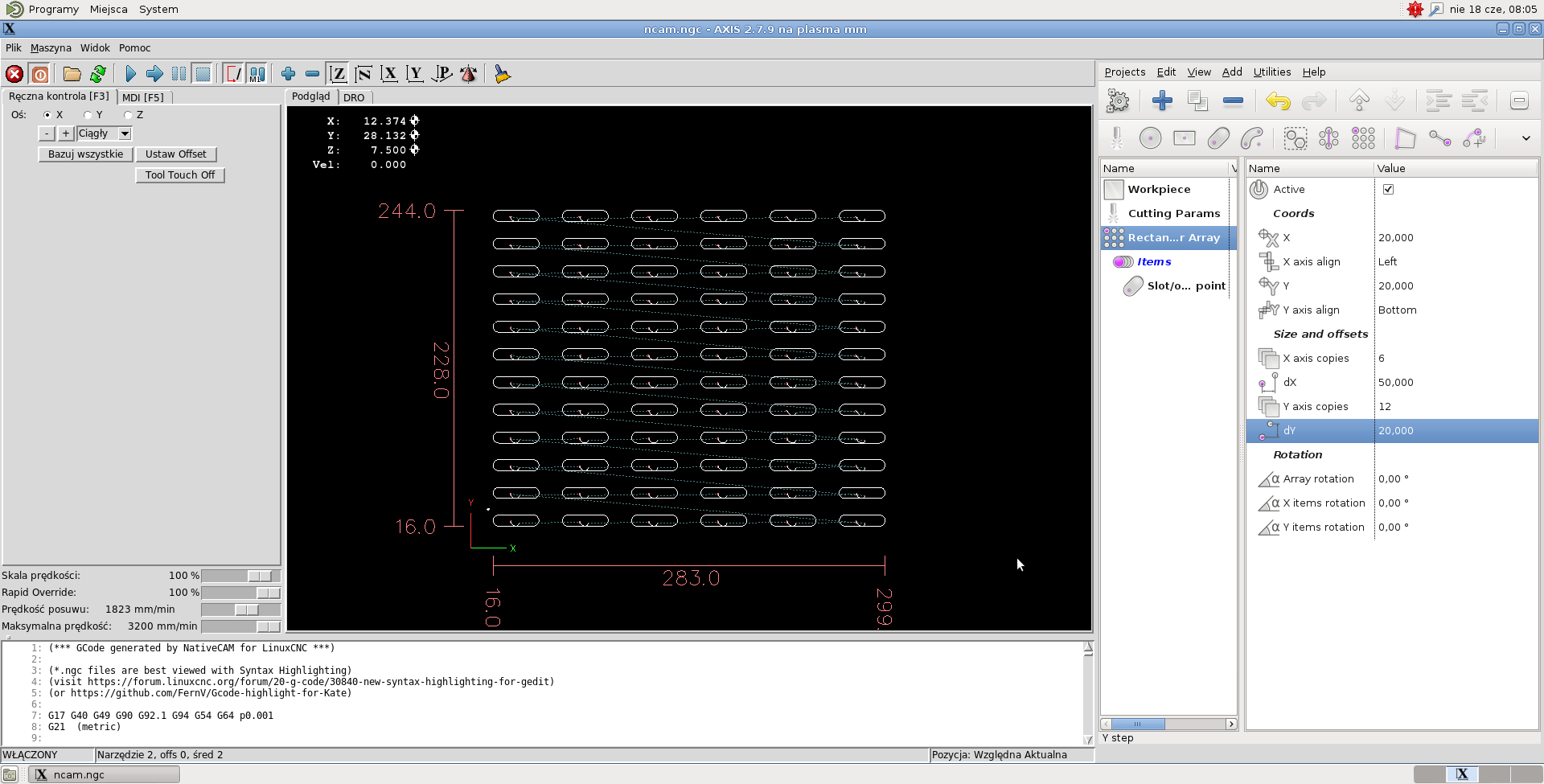The width and height of the screenshot is (1544, 784).
Task: Add a new item with the blue plus icon
Action: 1162,101
